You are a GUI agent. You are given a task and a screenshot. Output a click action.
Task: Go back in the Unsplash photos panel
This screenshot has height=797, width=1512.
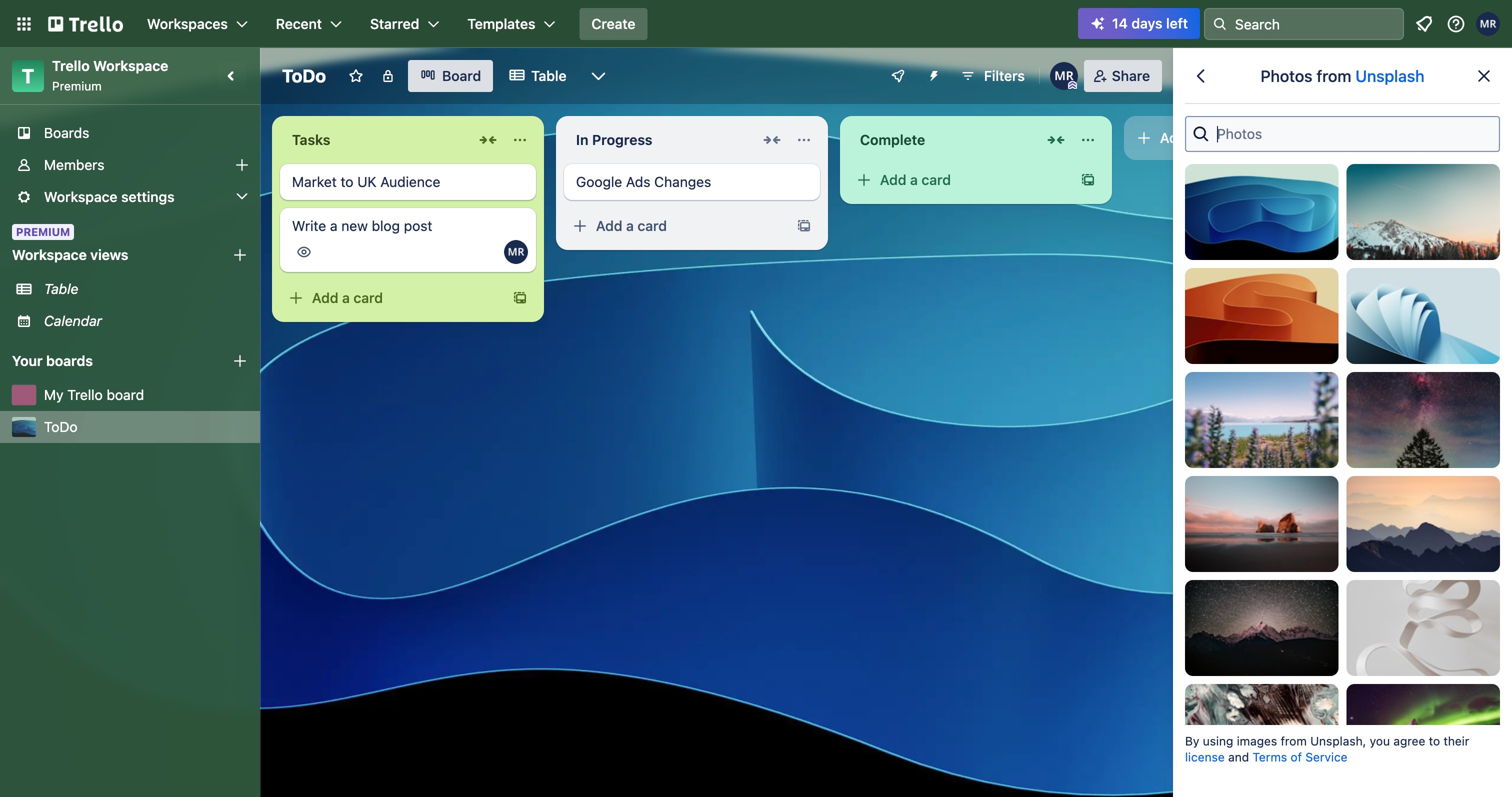click(x=1201, y=75)
